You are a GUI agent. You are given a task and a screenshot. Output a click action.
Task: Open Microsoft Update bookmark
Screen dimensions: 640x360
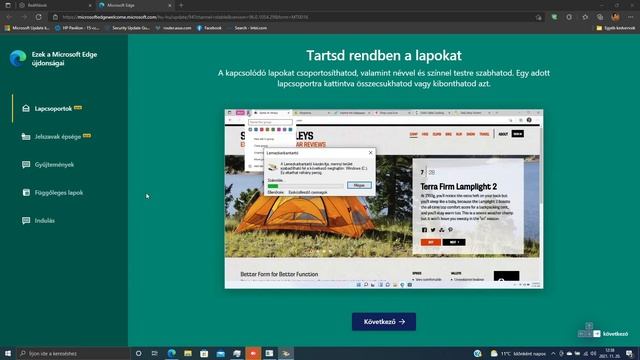(x=27, y=28)
